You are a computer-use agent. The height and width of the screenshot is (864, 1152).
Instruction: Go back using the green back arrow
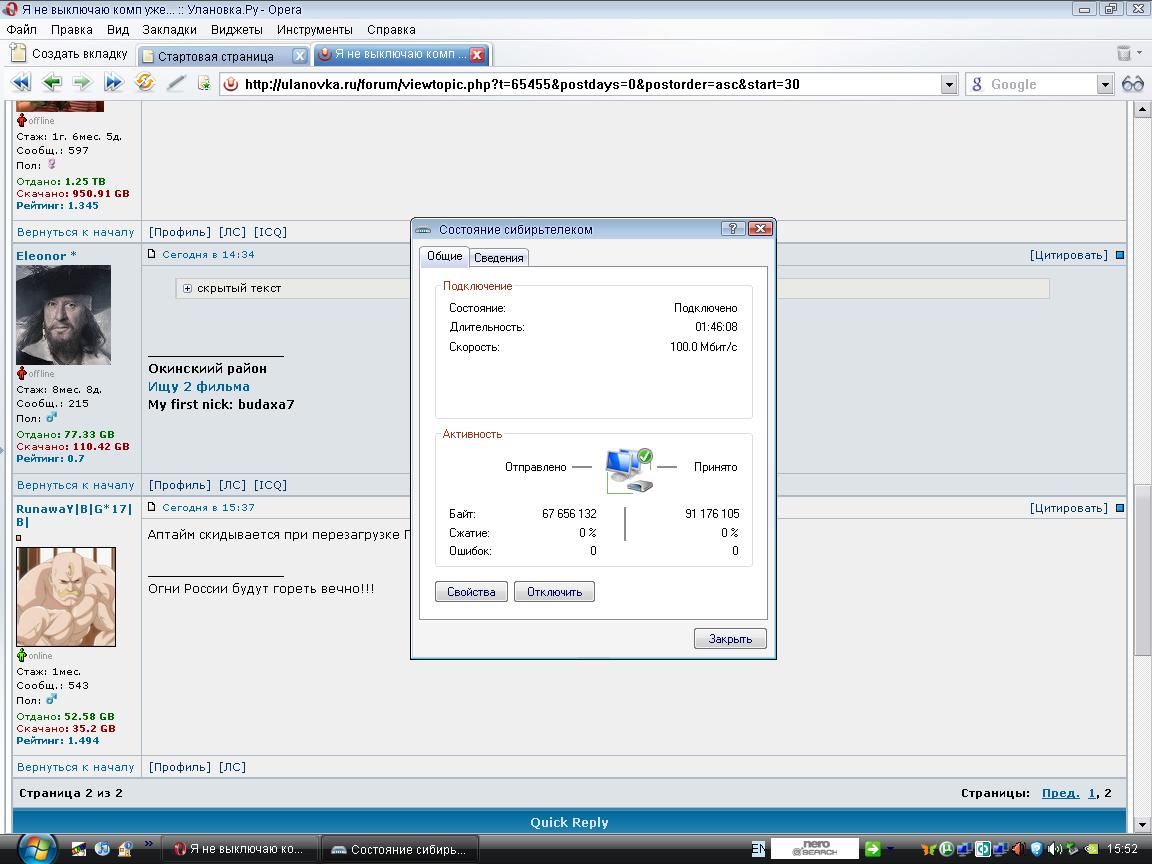pos(52,84)
